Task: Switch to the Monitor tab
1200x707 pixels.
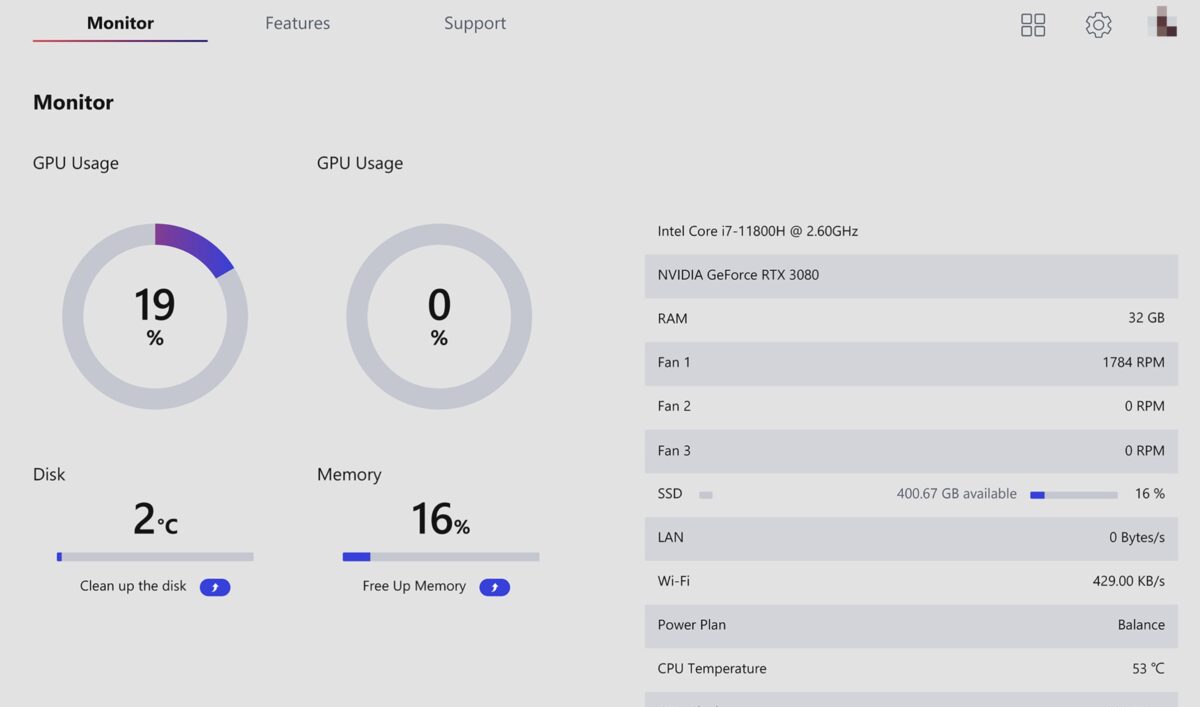Action: pyautogui.click(x=120, y=23)
